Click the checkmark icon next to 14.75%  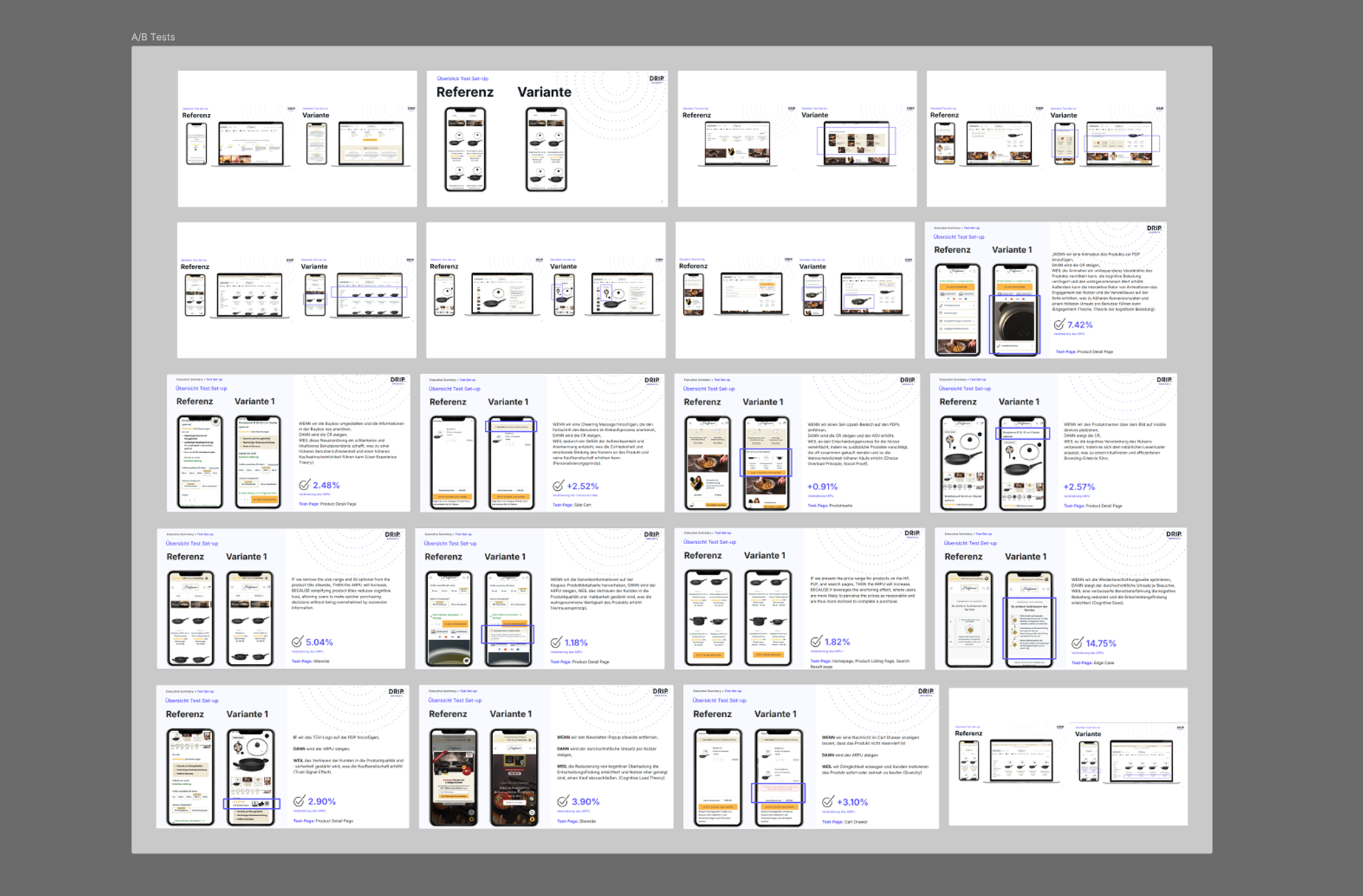pos(1077,643)
